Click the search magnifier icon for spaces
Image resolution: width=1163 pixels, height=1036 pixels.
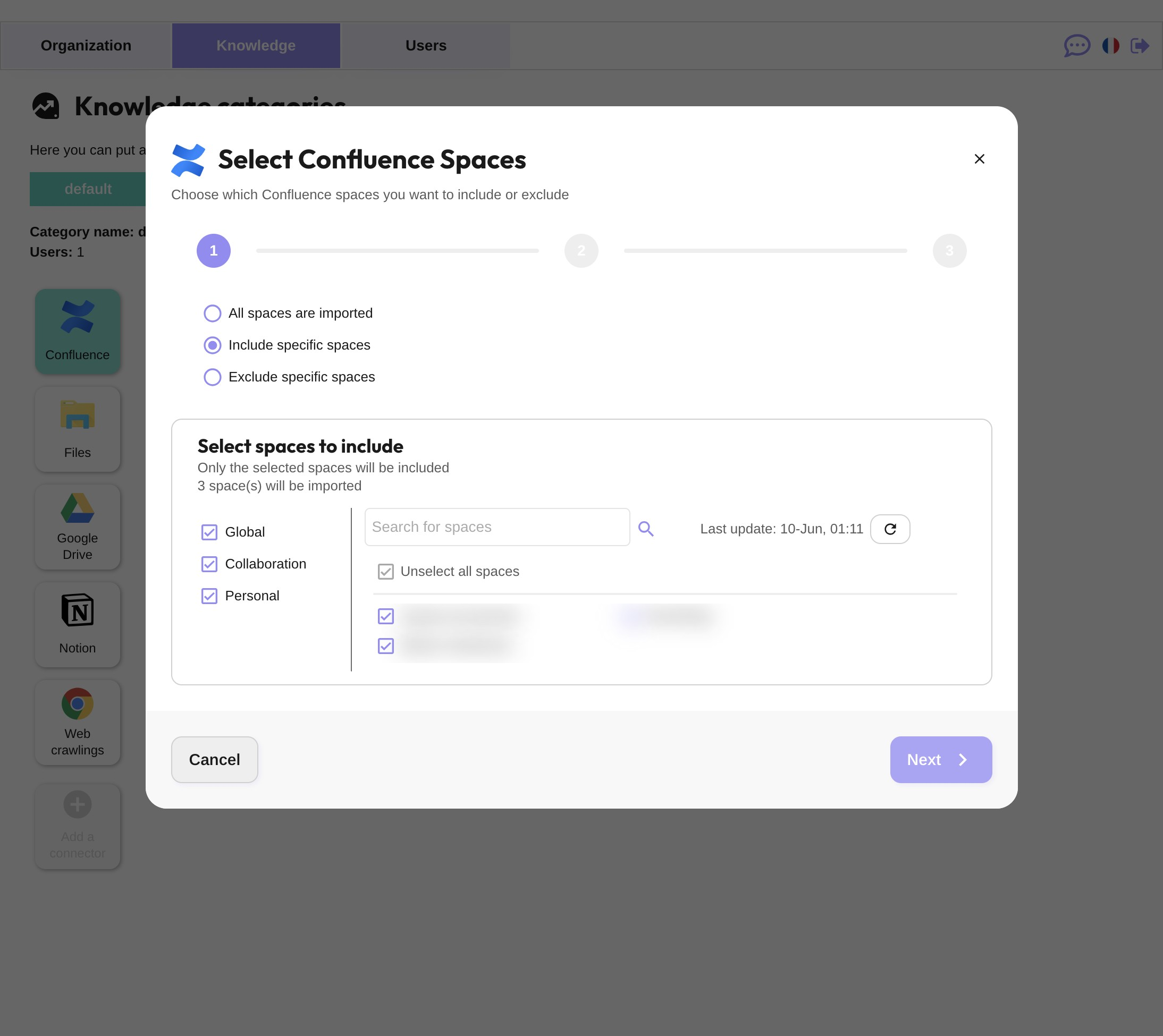[645, 529]
